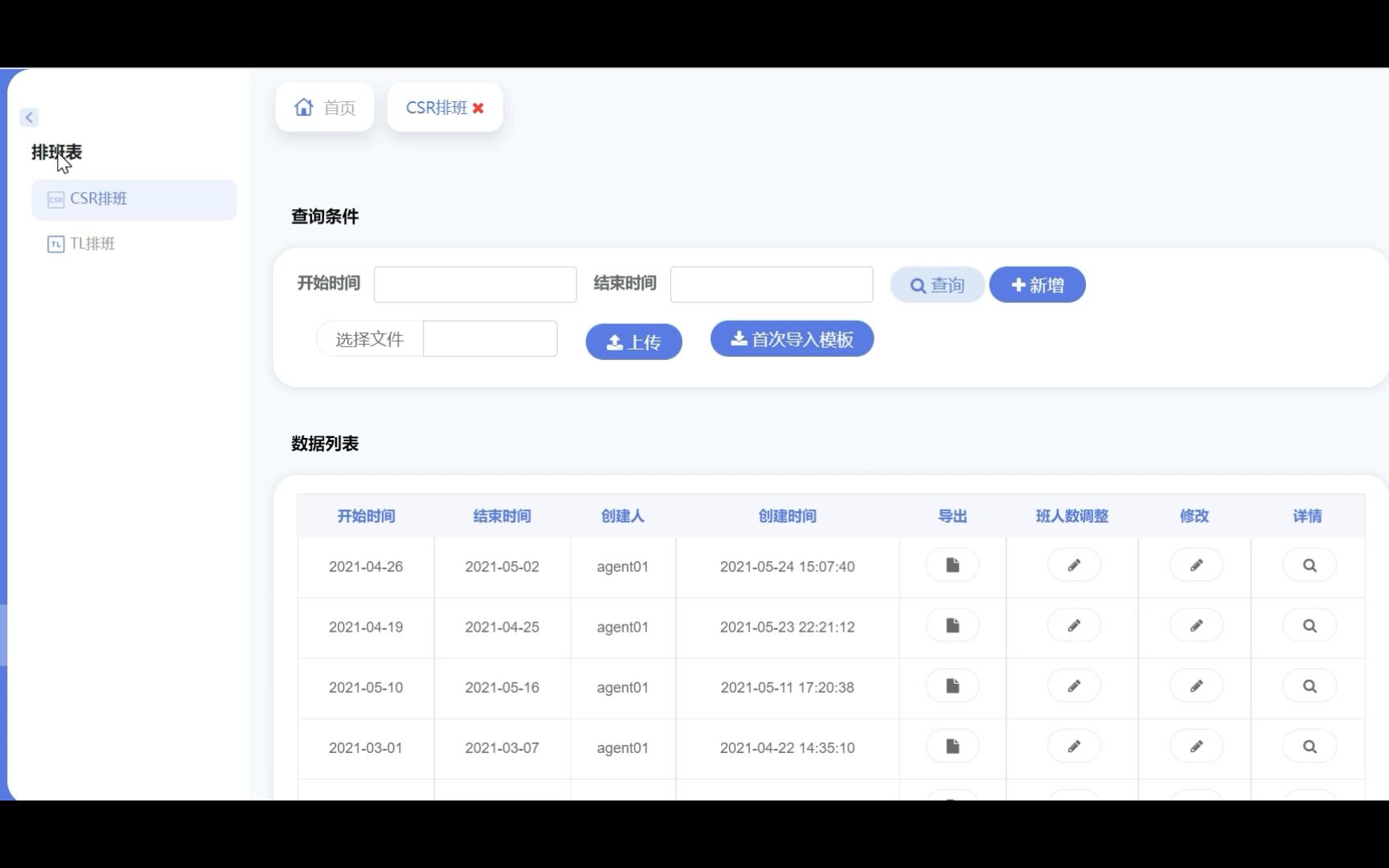Select the cell 2021-05-24 15:07:40

(x=788, y=567)
